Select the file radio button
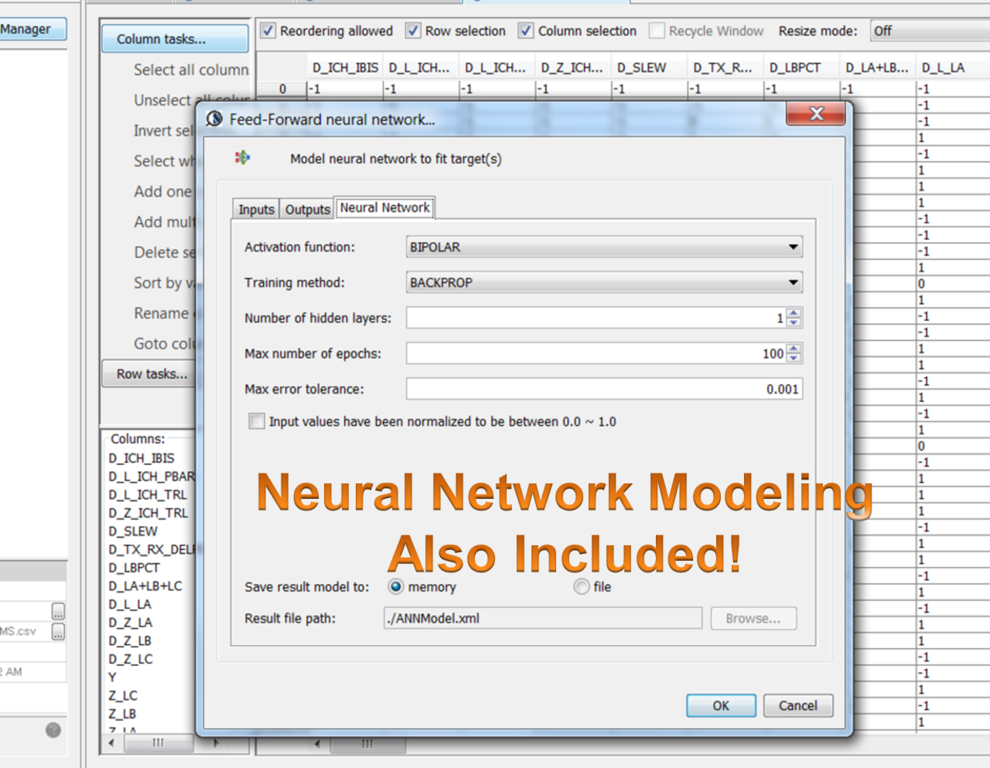This screenshot has height=768, width=990. point(581,587)
